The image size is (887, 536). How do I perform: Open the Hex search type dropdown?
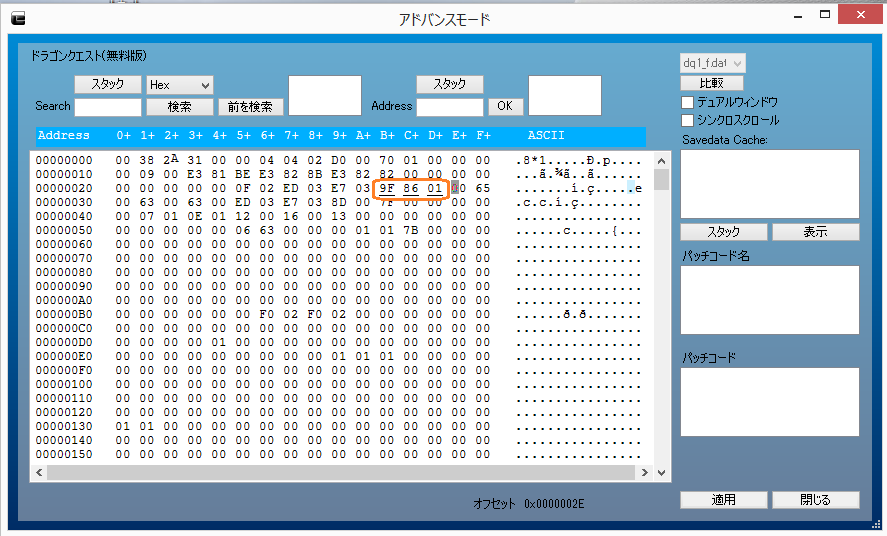[x=180, y=86]
